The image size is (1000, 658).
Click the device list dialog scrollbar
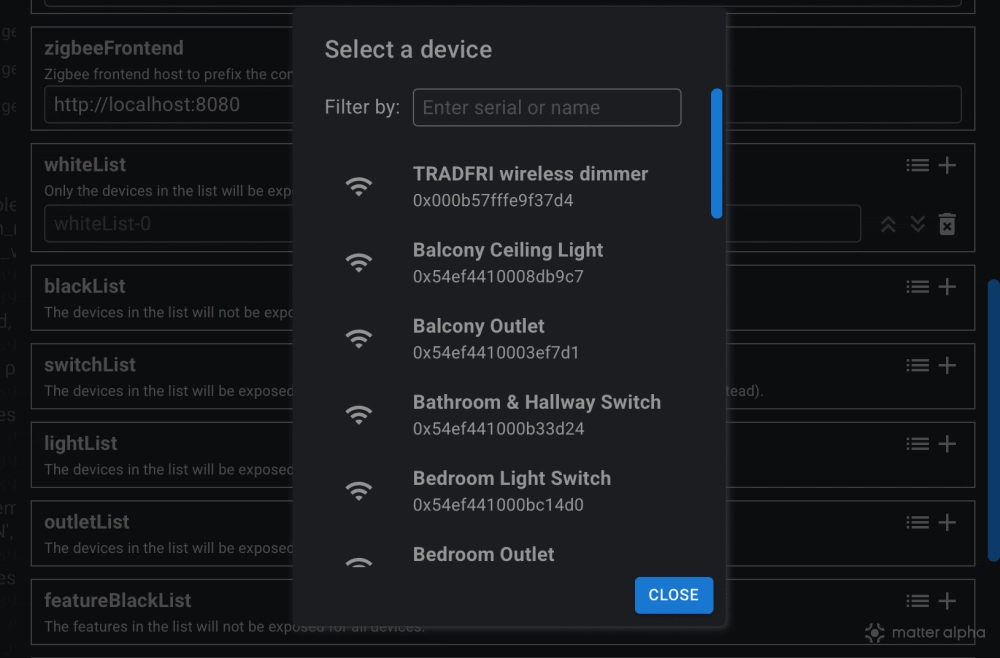pos(716,154)
